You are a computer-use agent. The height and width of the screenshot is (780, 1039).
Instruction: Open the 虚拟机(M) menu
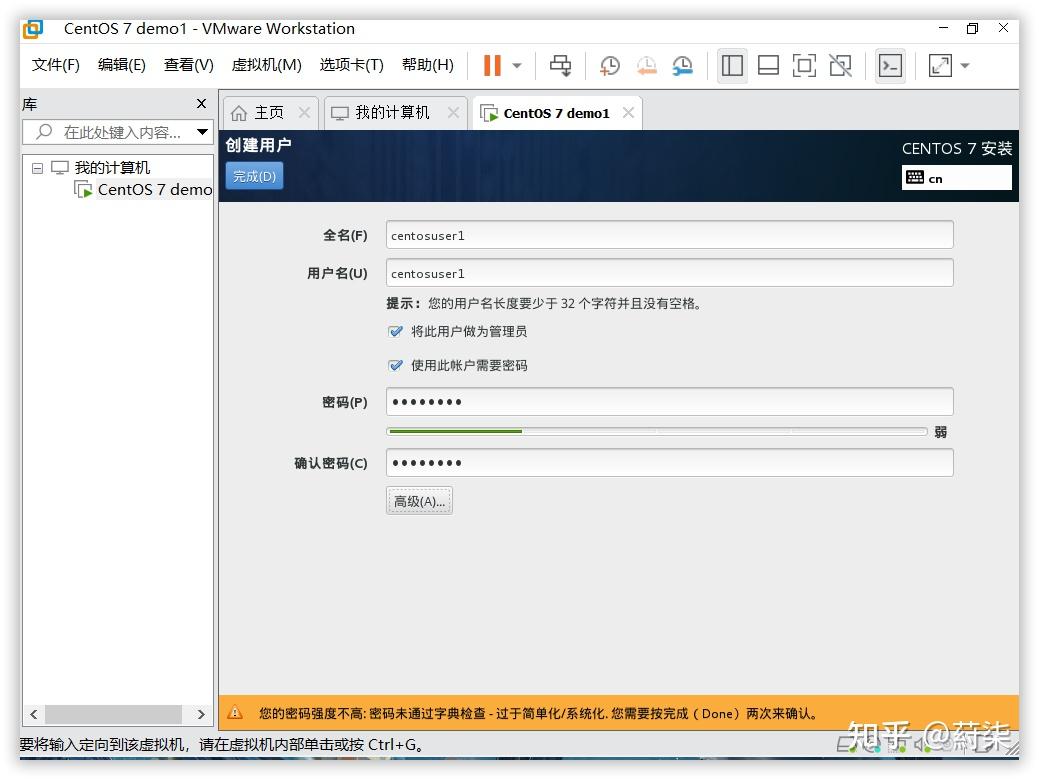[x=266, y=65]
